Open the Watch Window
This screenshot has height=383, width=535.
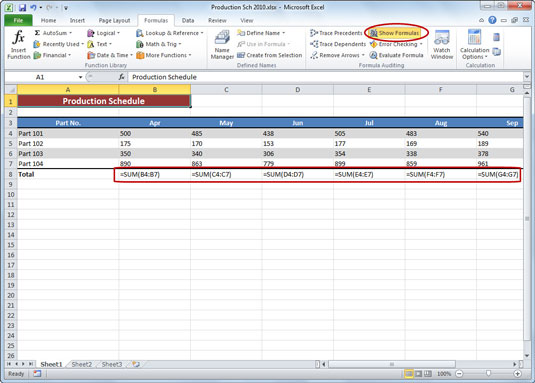click(x=442, y=45)
